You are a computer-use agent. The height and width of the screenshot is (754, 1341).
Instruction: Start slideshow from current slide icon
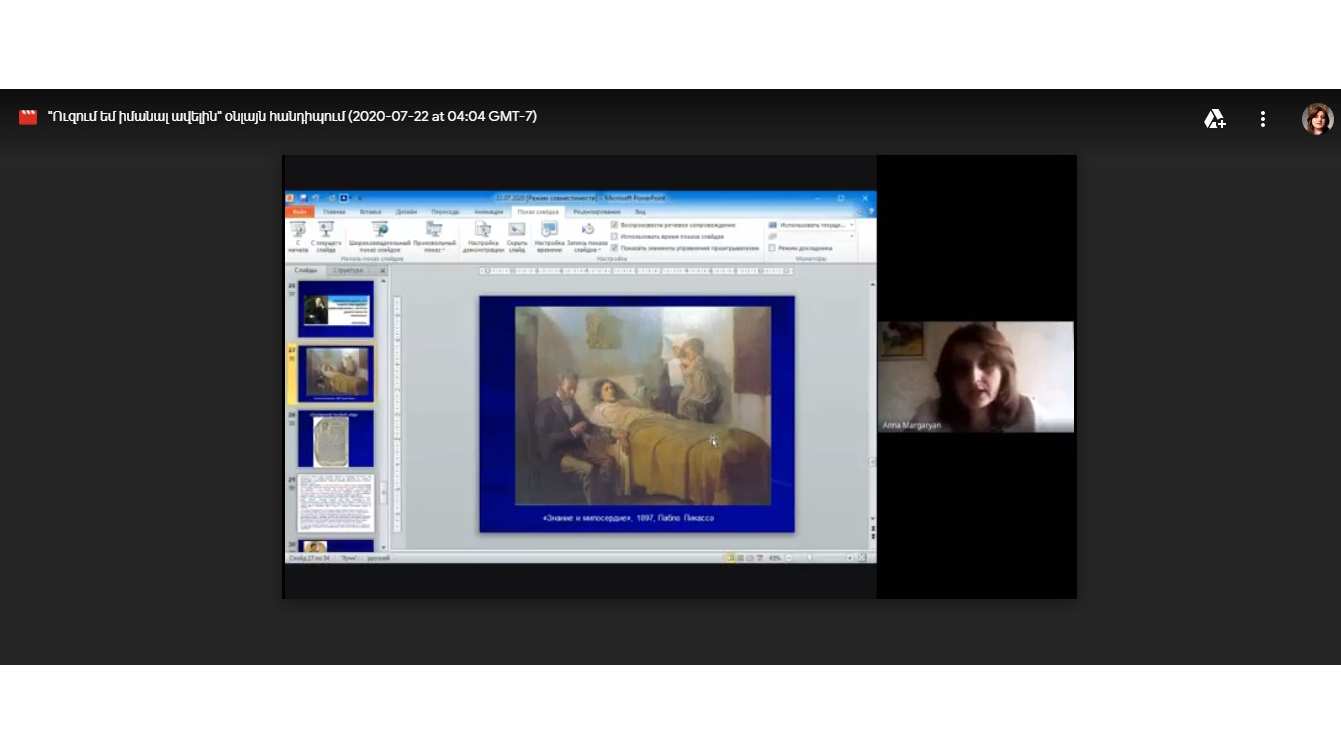[x=326, y=231]
